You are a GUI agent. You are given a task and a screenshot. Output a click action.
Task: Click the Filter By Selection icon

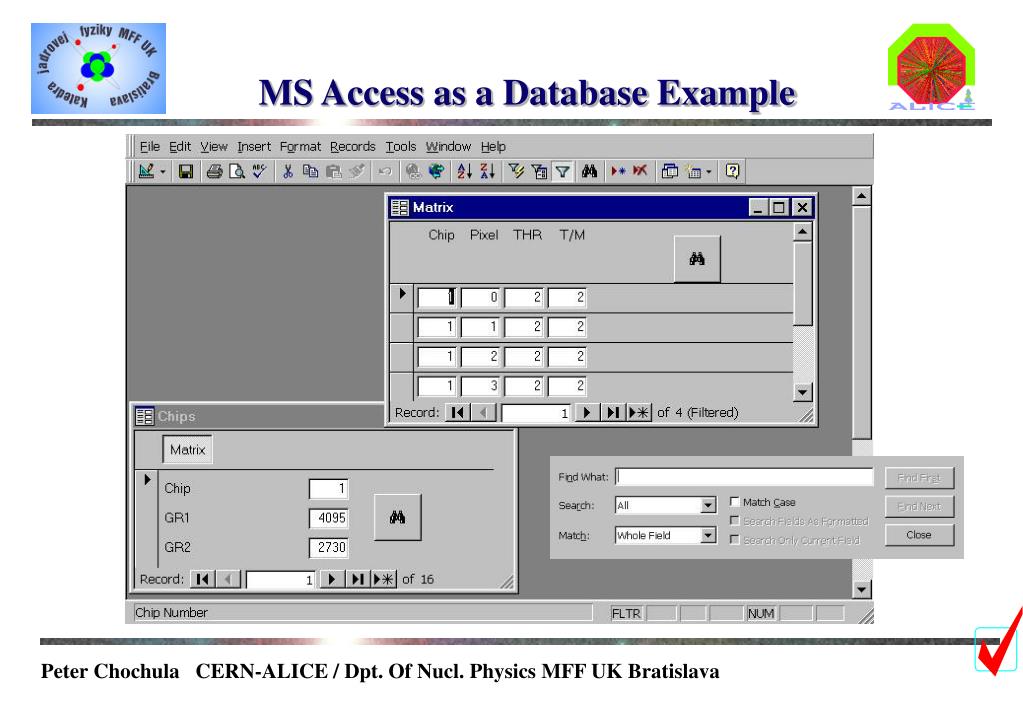[516, 172]
